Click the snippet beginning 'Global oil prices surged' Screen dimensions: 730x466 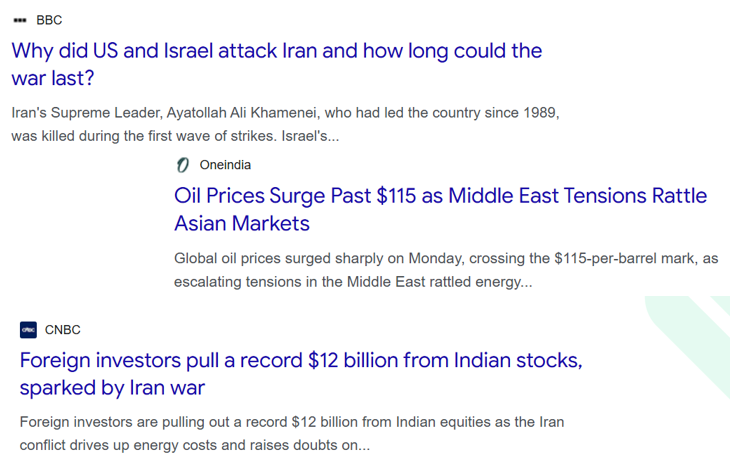coord(445,258)
